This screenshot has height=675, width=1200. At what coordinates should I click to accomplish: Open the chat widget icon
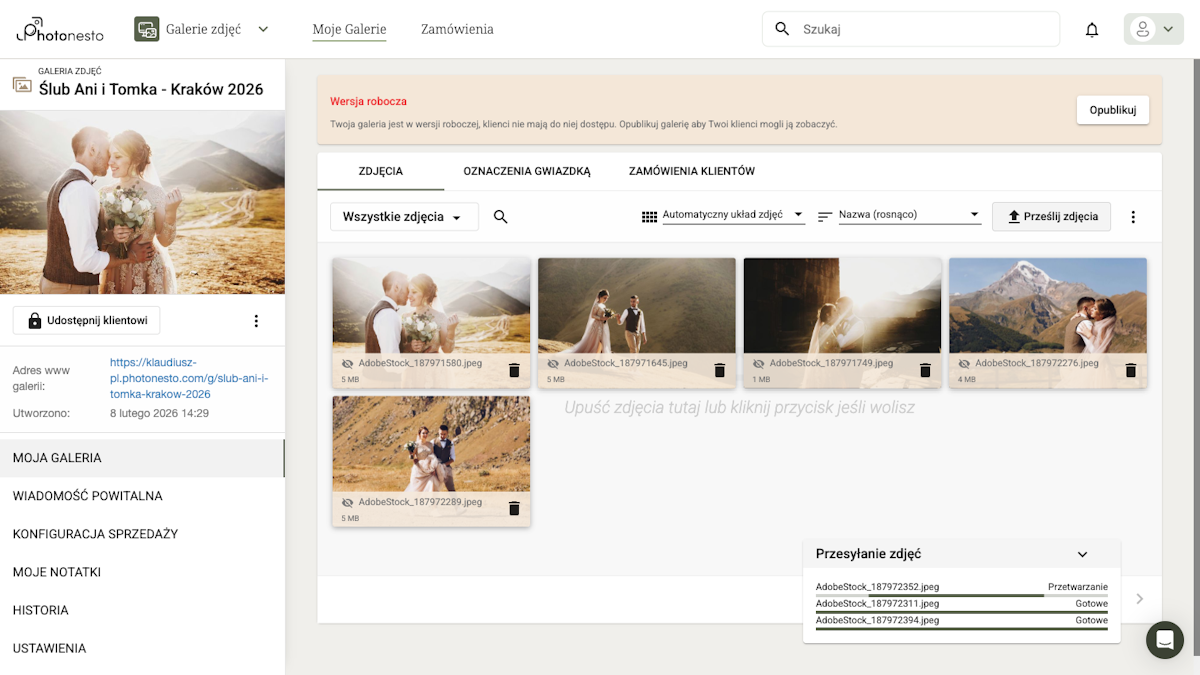(1164, 640)
